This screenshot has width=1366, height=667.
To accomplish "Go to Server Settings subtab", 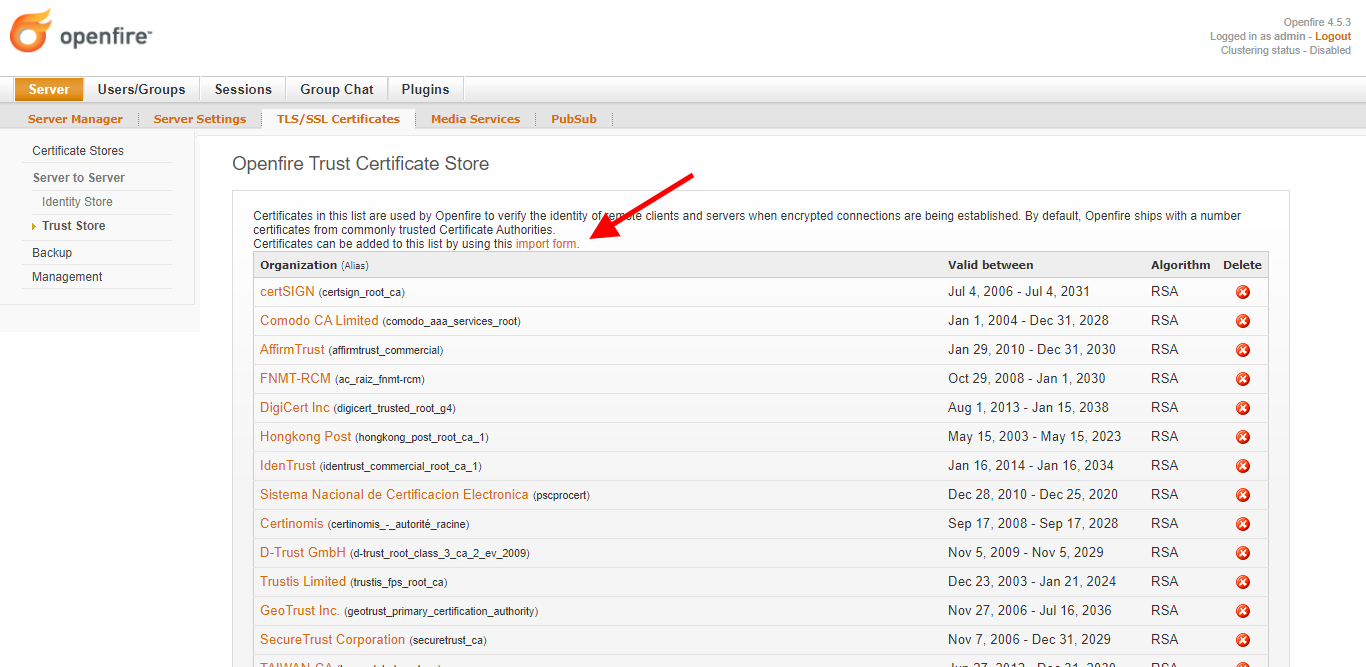I will [200, 119].
